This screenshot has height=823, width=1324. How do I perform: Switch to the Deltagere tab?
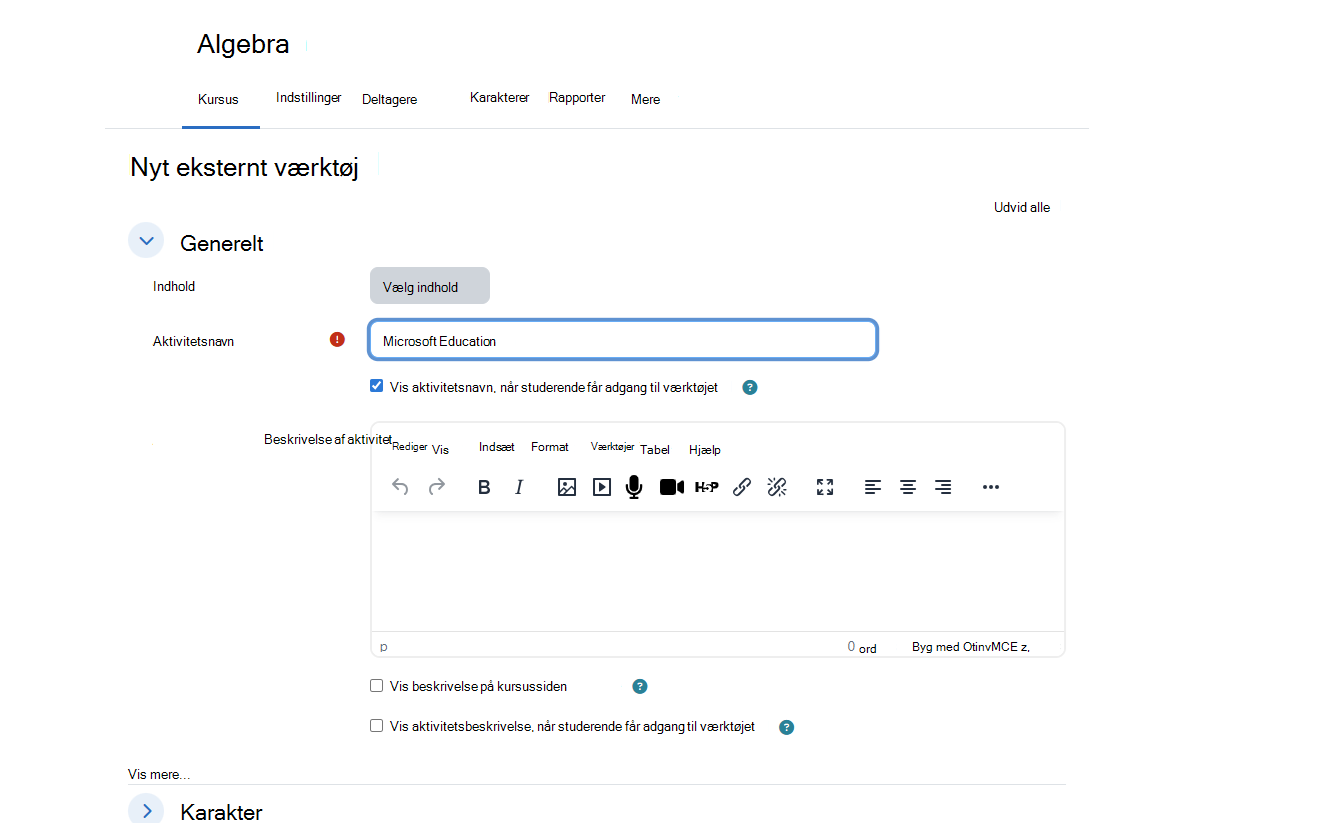389,99
